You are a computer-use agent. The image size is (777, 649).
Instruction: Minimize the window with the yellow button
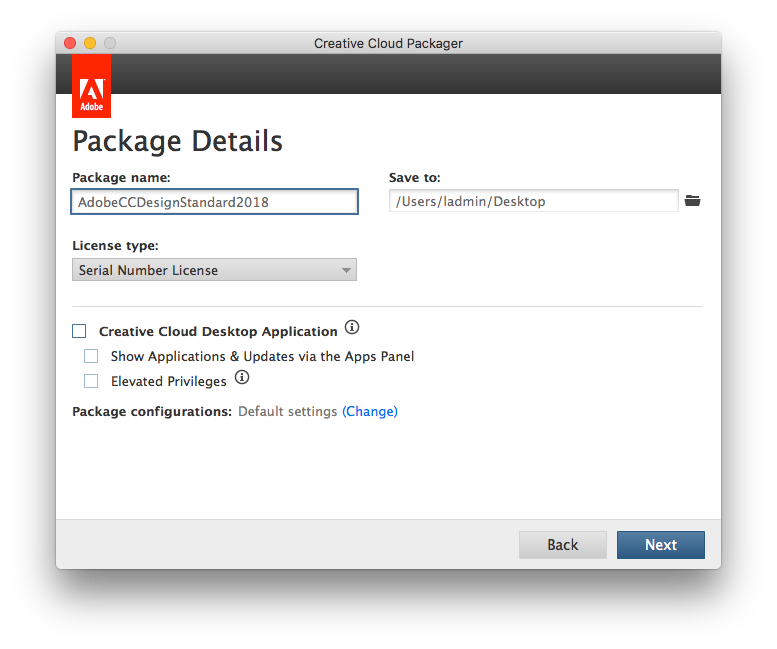pos(90,43)
